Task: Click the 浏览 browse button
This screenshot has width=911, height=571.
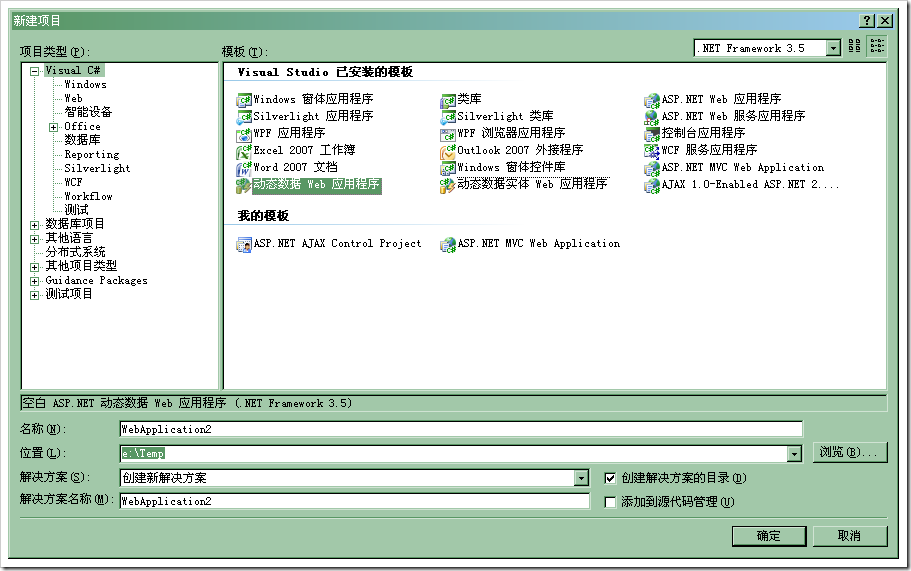Action: click(x=849, y=452)
